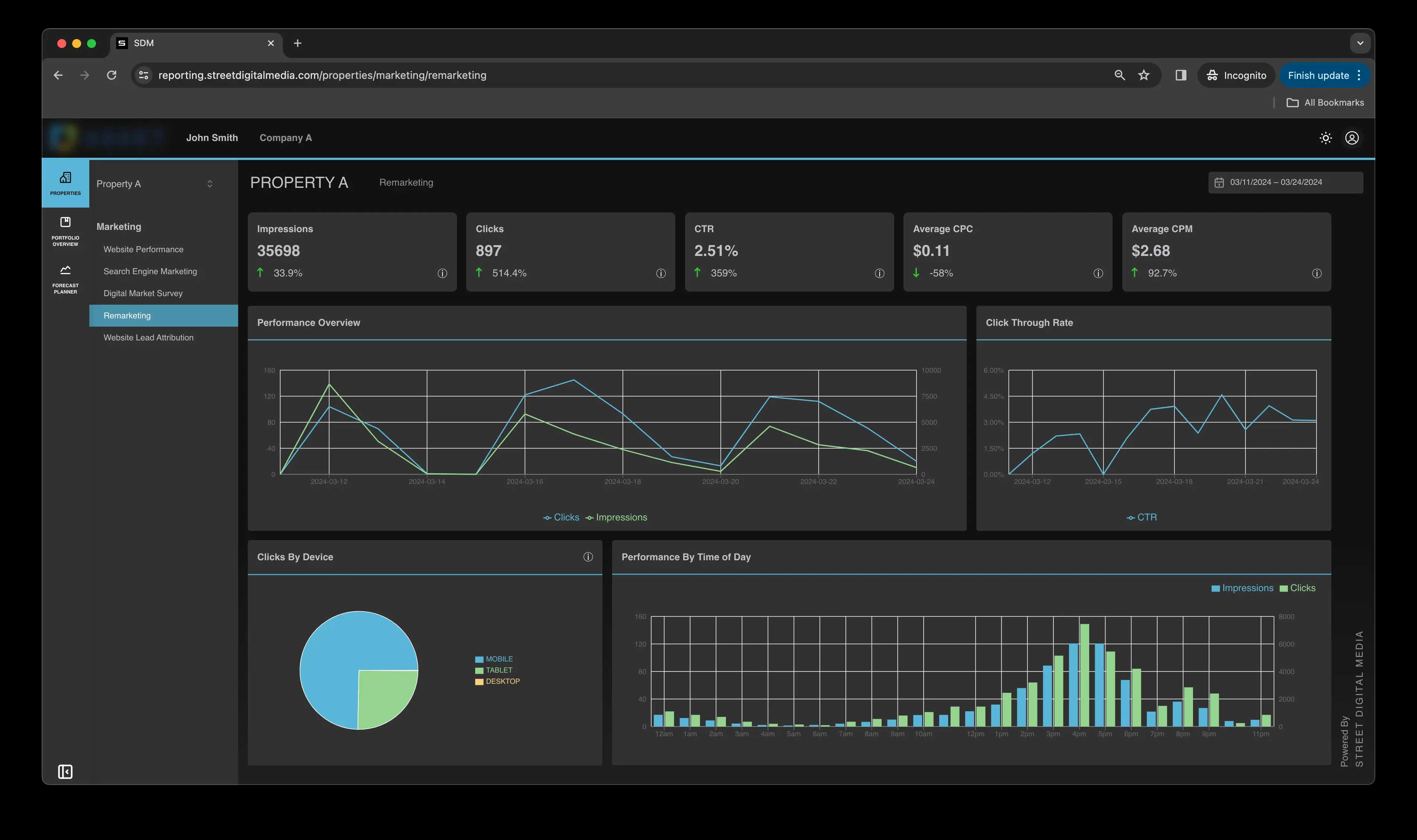Click the Impressions value 35698
Image resolution: width=1417 pixels, height=840 pixels.
click(279, 251)
